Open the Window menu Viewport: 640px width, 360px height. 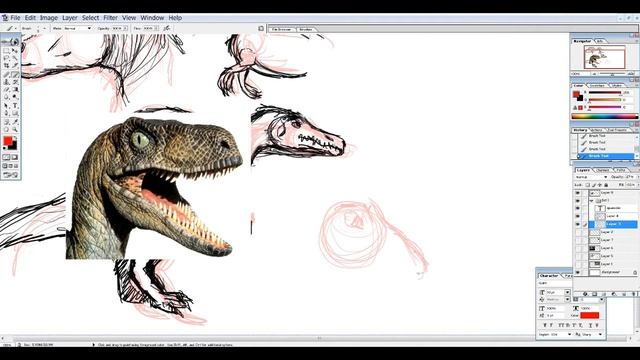tap(152, 18)
